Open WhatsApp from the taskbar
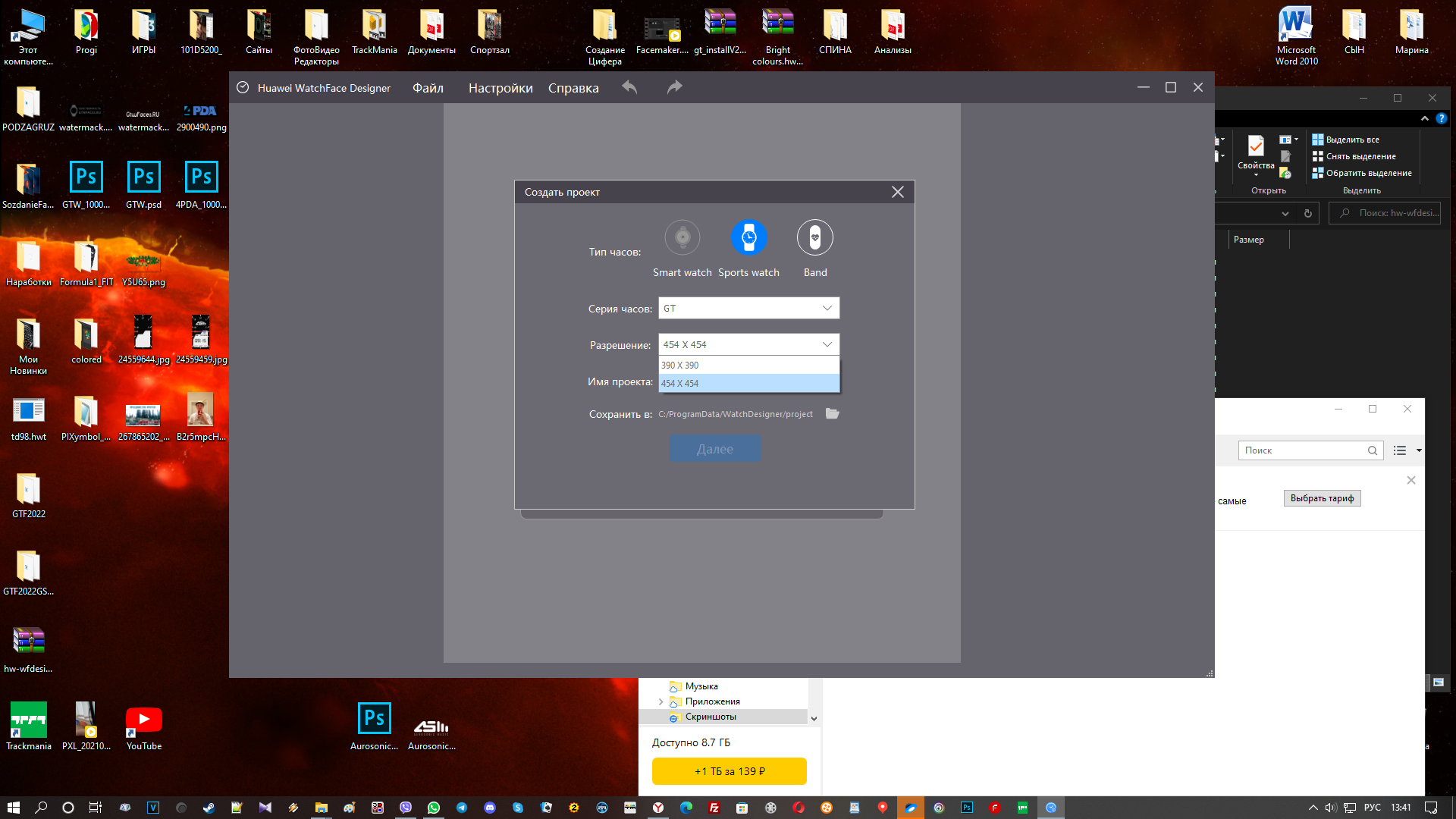1456x819 pixels. tap(434, 808)
